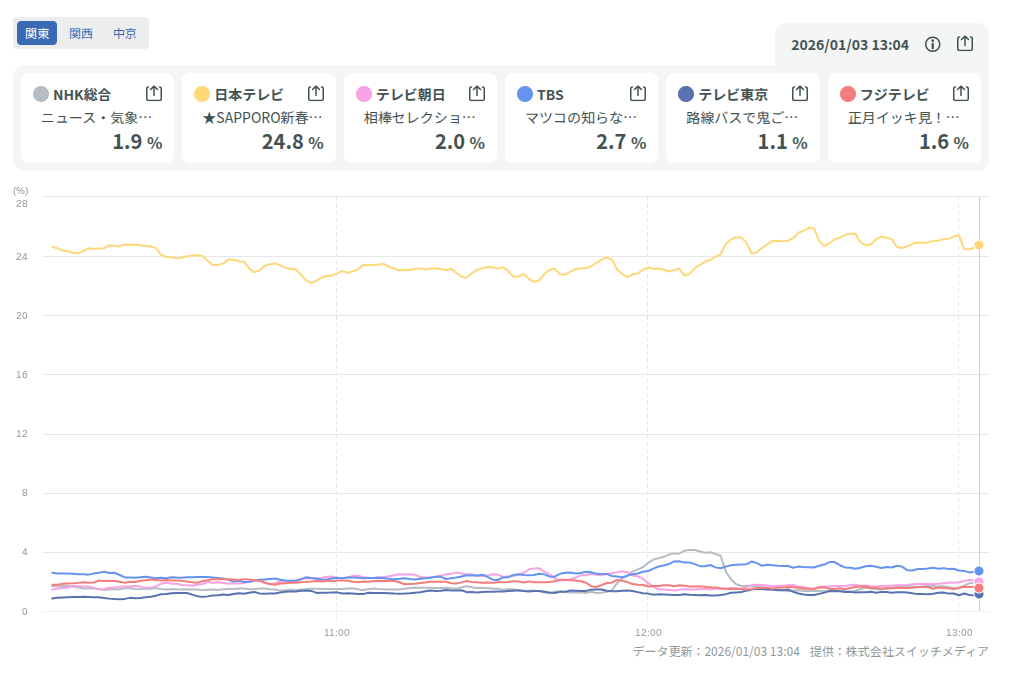Screen dimensions: 1009x680
Task: Click the share icon on テレビ東京 card
Action: tap(800, 93)
